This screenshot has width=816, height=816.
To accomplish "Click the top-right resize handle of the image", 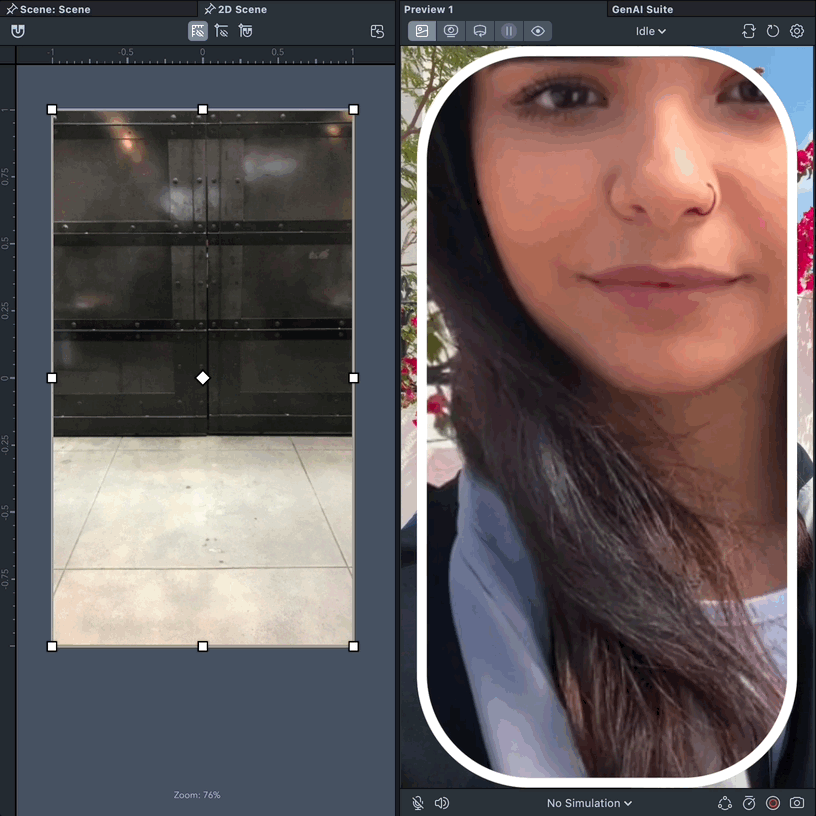I will pos(353,109).
